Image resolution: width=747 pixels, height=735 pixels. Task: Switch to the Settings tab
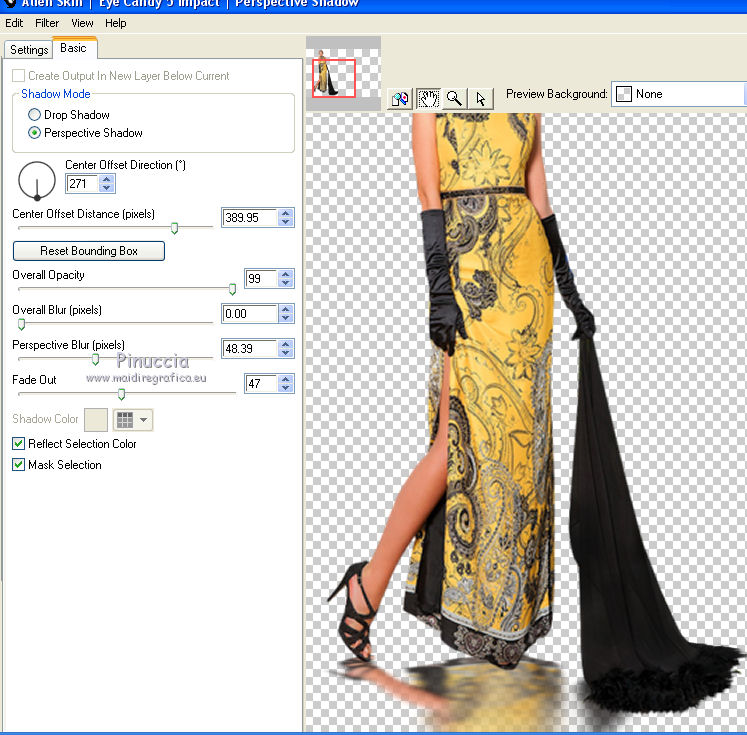[29, 50]
